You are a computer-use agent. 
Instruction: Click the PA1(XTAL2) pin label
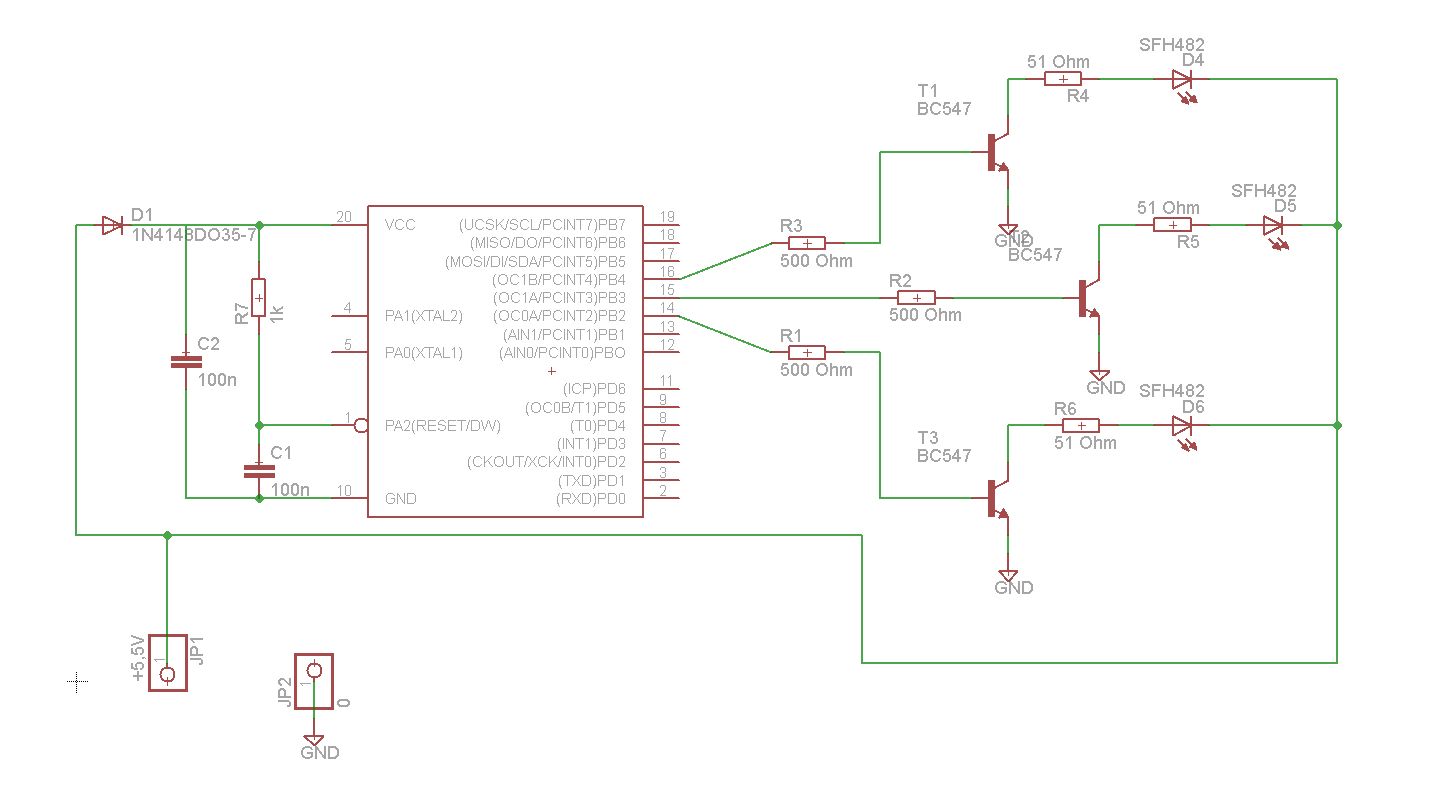coord(424,316)
